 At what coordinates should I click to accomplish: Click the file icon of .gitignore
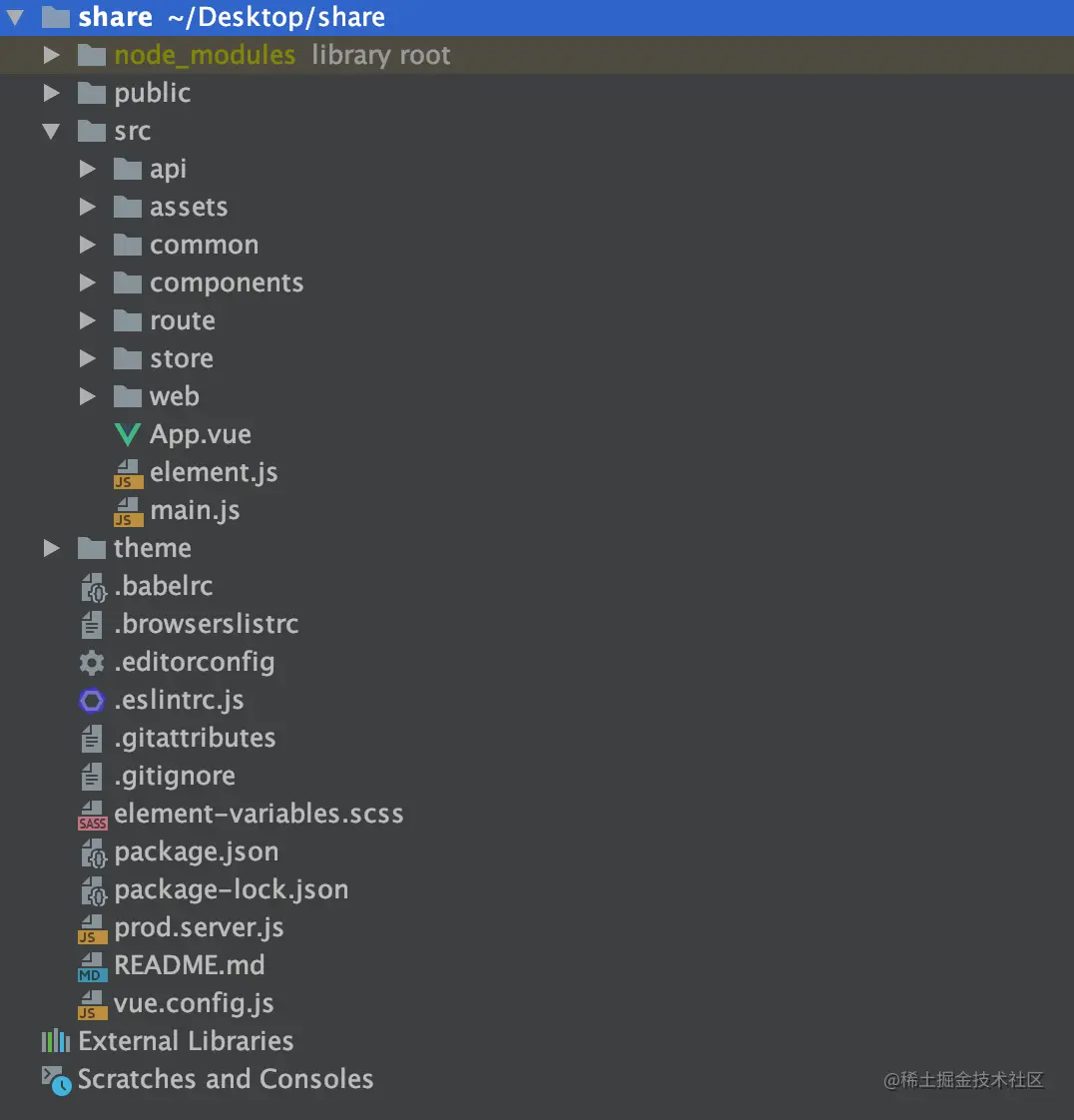tap(92, 776)
